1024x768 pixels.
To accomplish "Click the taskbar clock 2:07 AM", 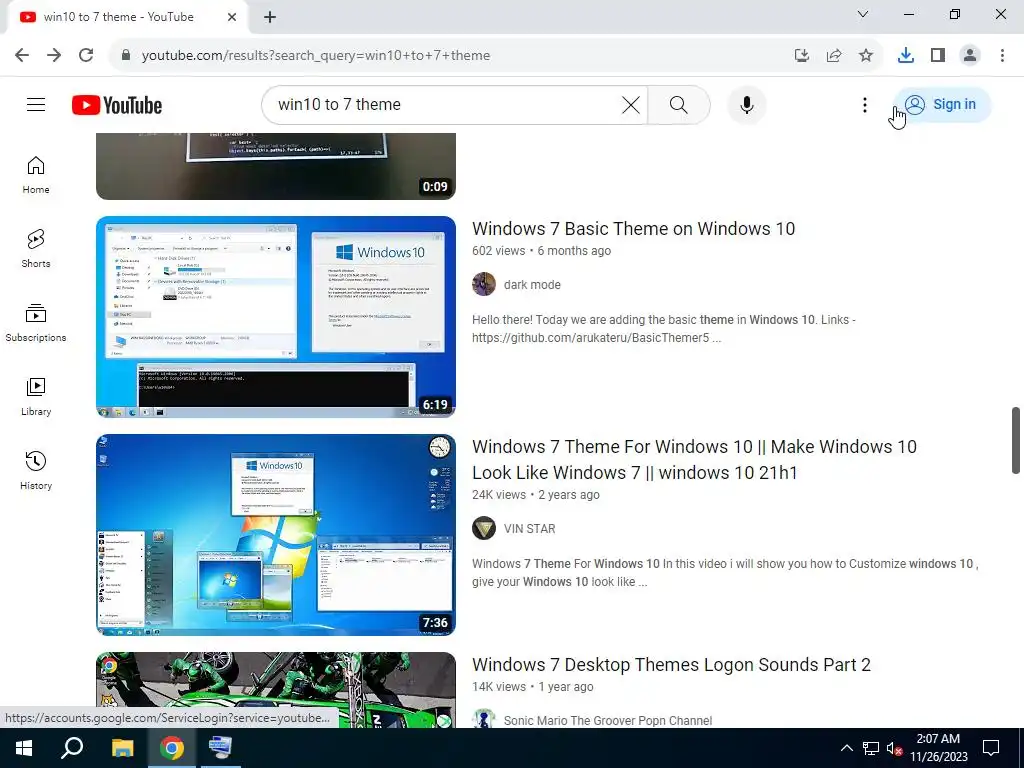I will coord(938,748).
